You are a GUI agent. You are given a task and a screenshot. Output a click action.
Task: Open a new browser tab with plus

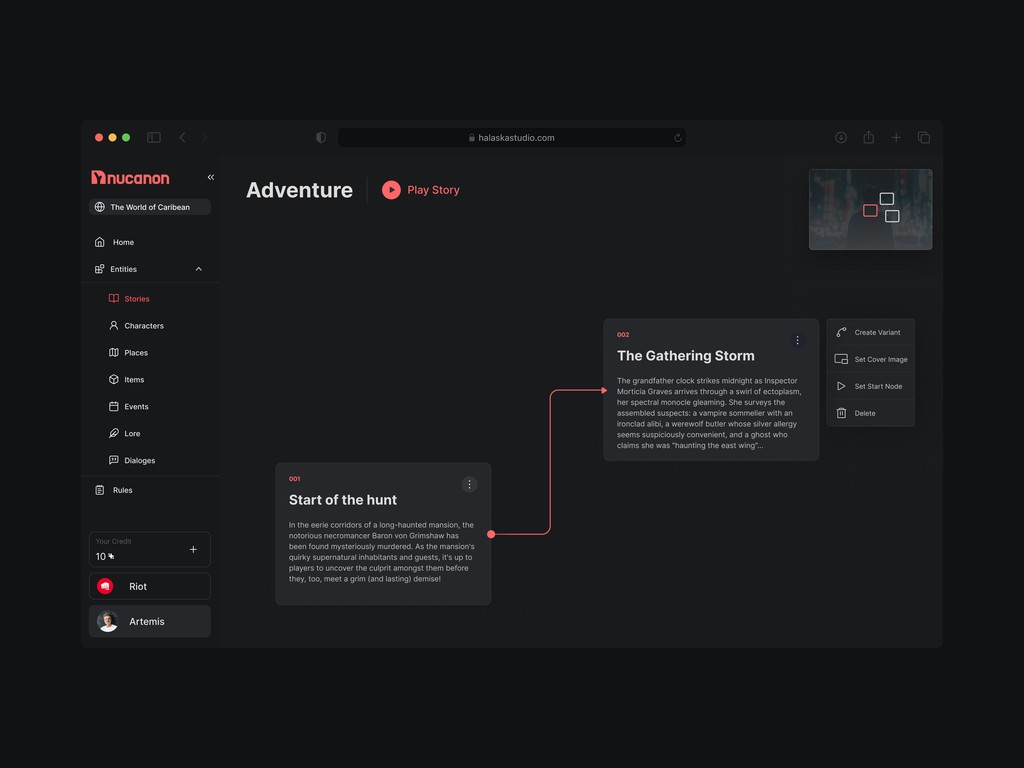tap(896, 137)
